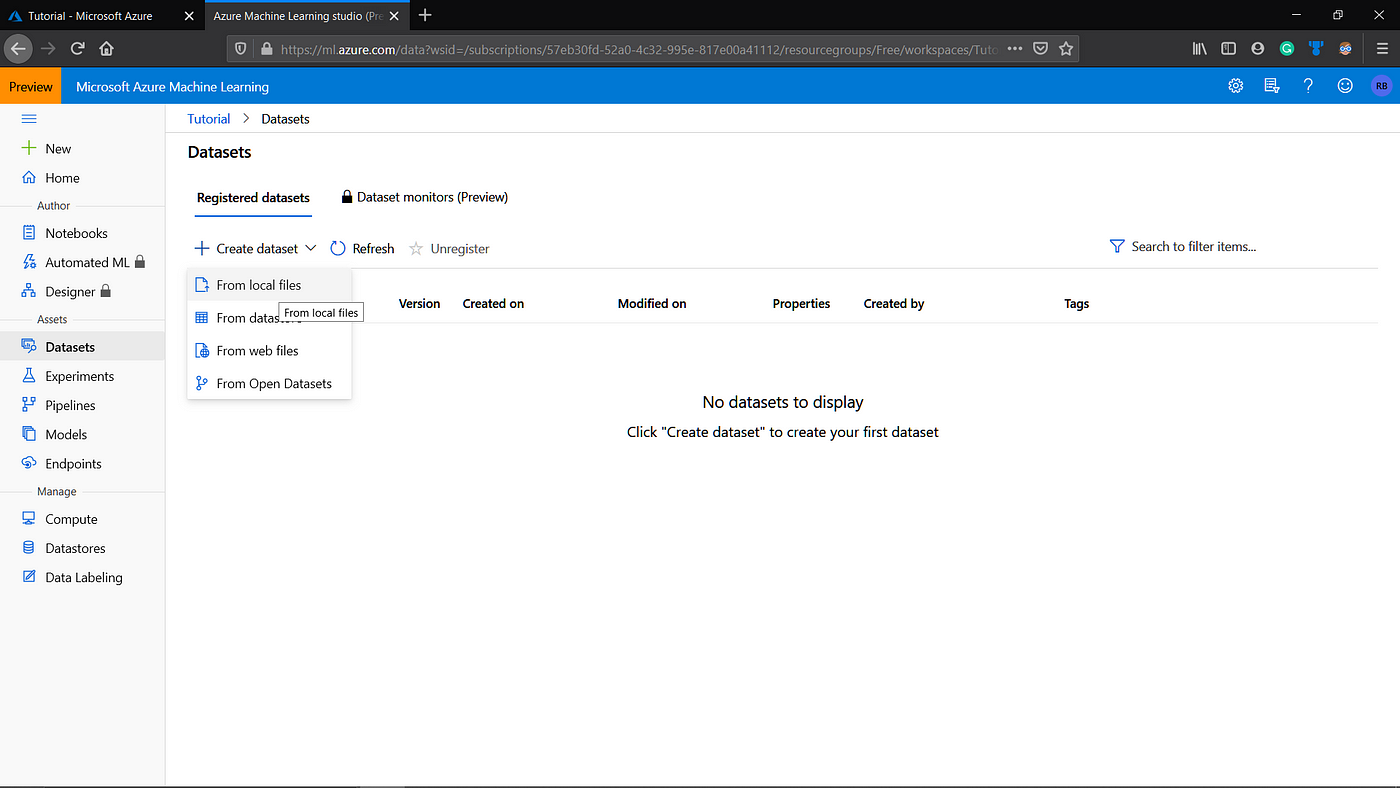Viewport: 1400px width, 788px height.
Task: Click the Preview badge in the header
Action: (x=31, y=87)
